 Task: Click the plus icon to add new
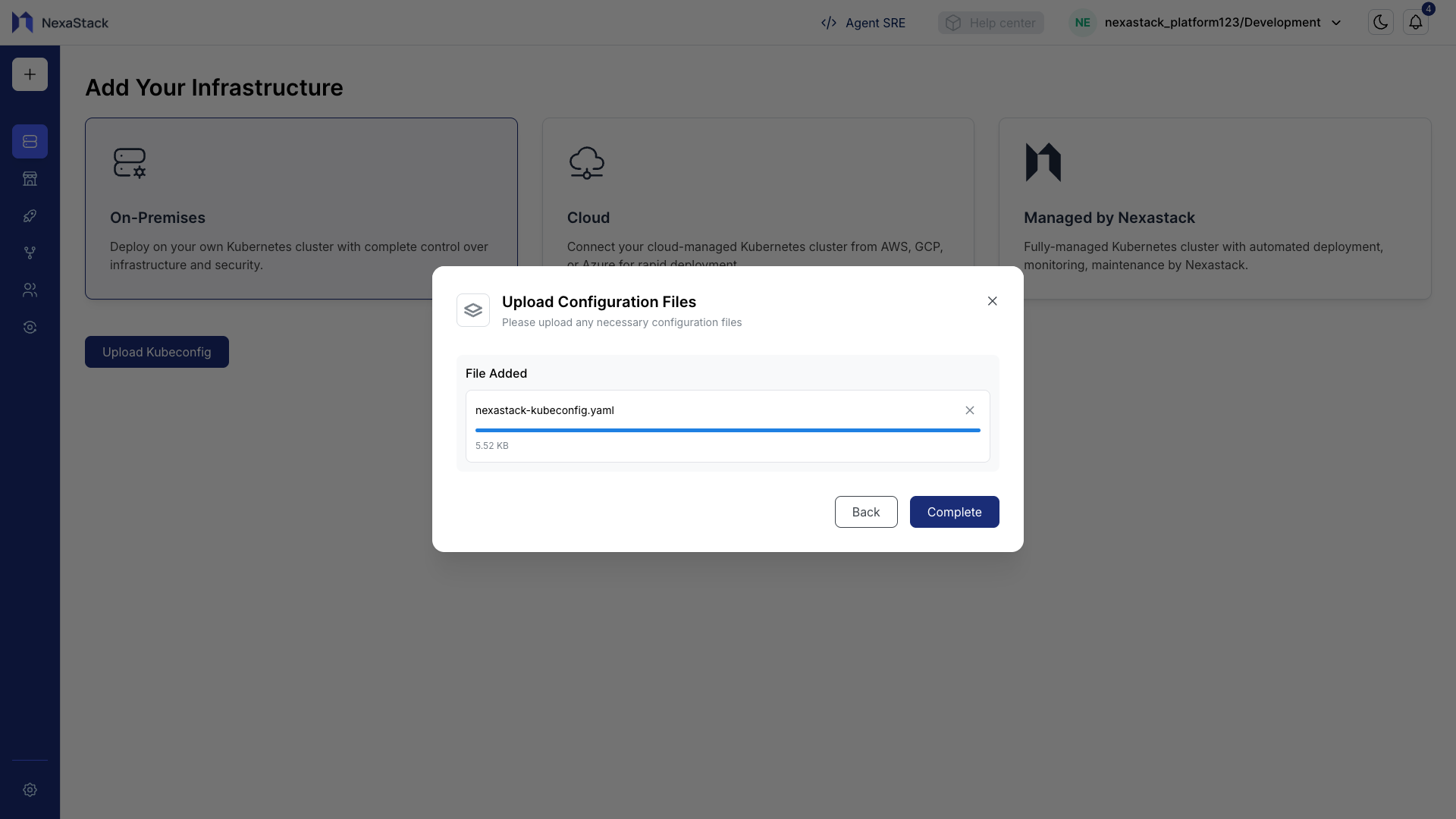(x=30, y=74)
